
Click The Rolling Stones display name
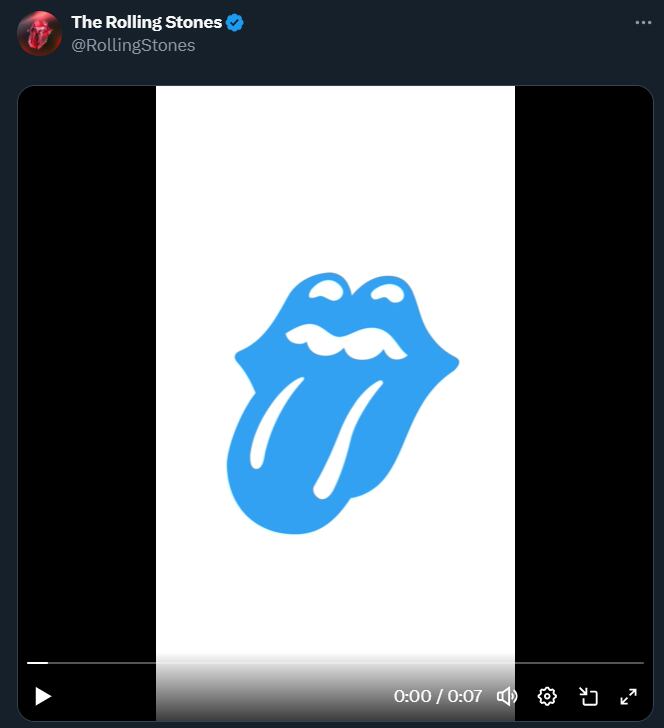click(146, 23)
